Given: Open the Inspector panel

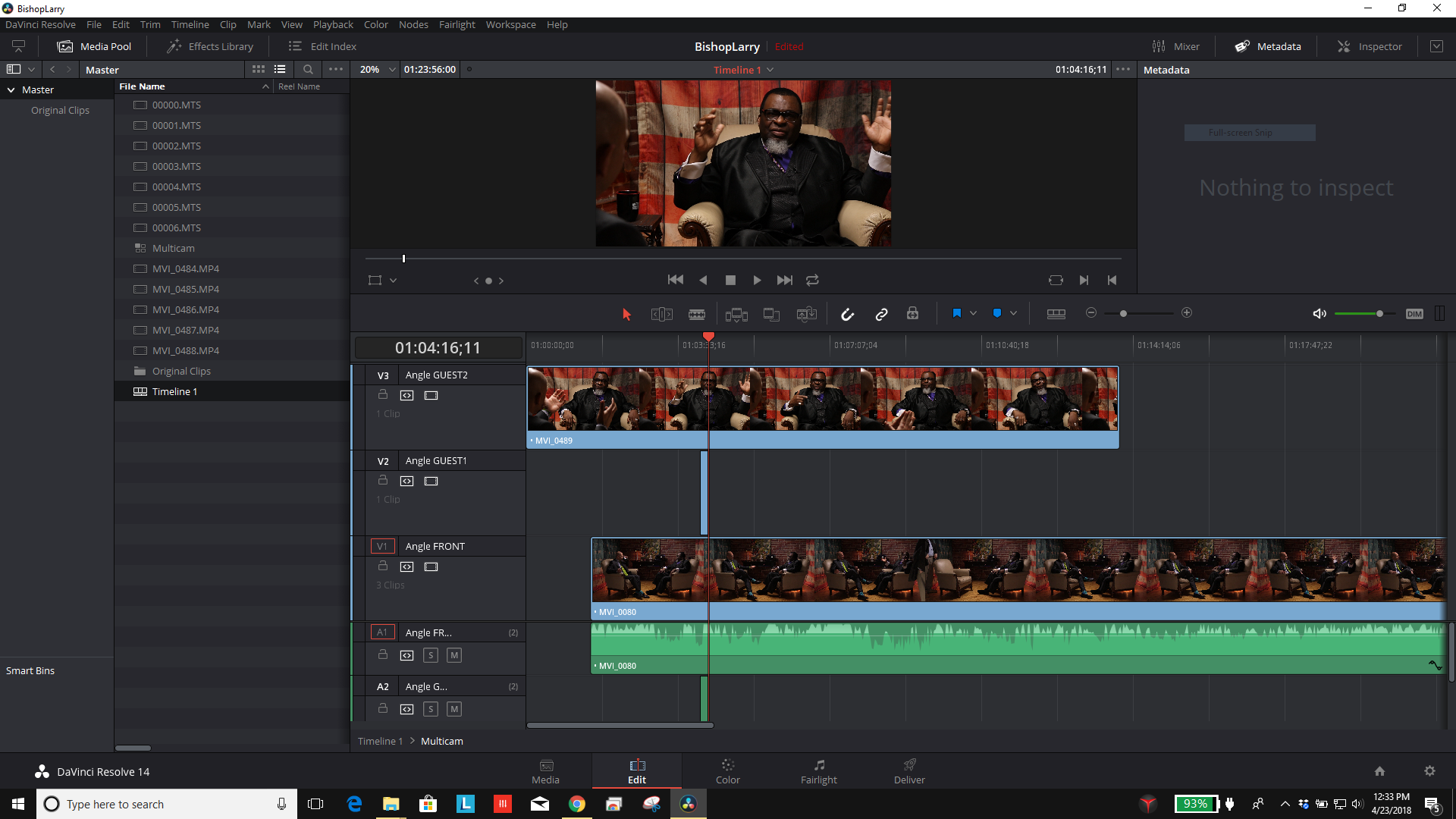Looking at the screenshot, I should pyautogui.click(x=1370, y=46).
